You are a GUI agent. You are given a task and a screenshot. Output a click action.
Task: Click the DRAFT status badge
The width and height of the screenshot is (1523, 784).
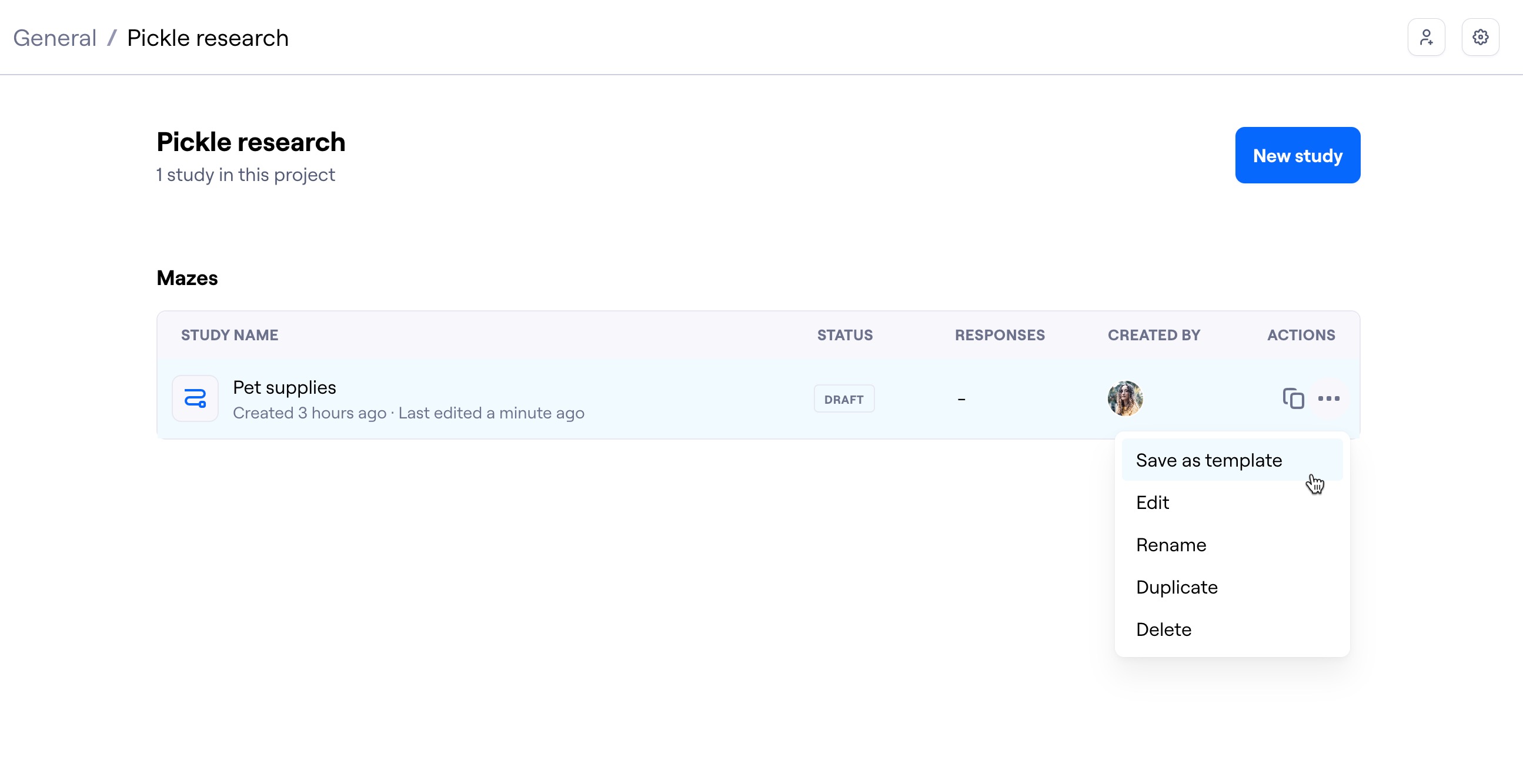coord(844,400)
